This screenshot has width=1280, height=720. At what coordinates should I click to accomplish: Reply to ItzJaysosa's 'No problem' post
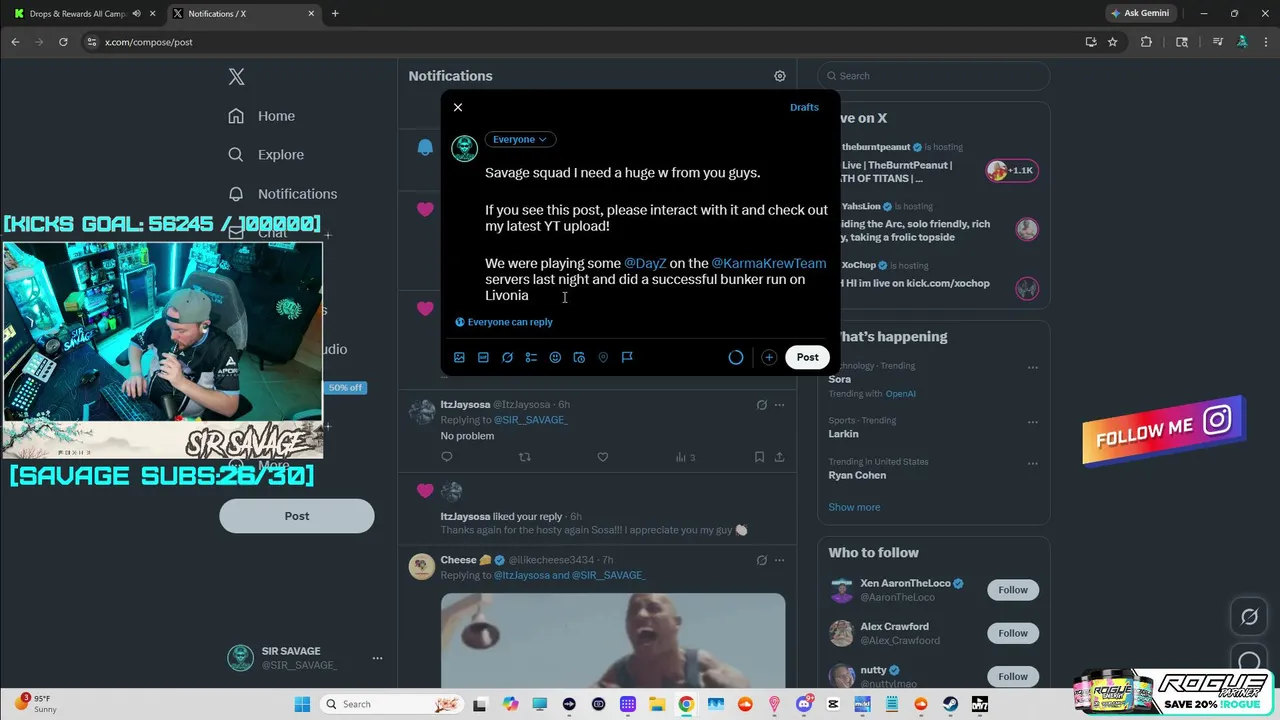447,457
